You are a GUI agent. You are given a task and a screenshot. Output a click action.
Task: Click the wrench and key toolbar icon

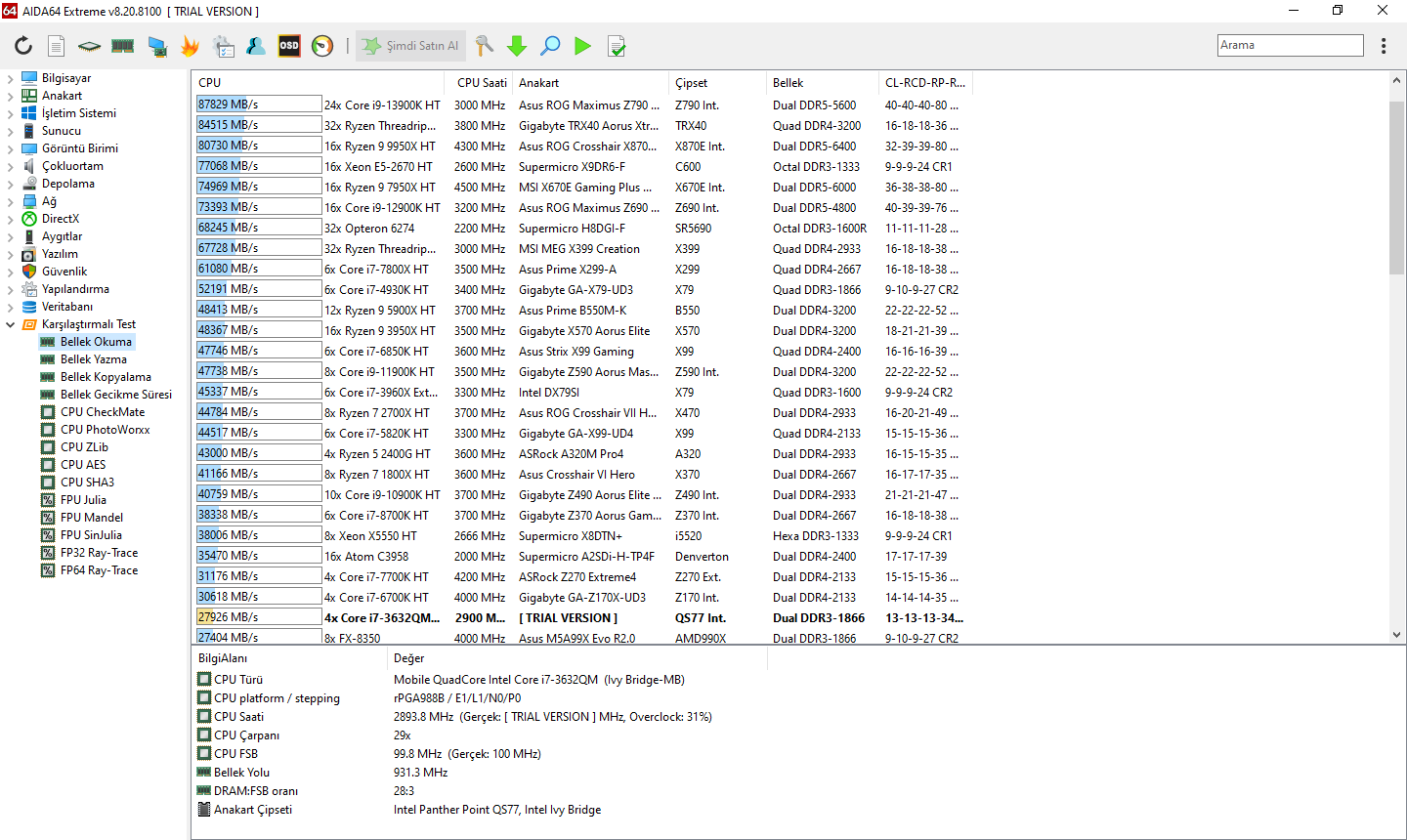point(484,46)
